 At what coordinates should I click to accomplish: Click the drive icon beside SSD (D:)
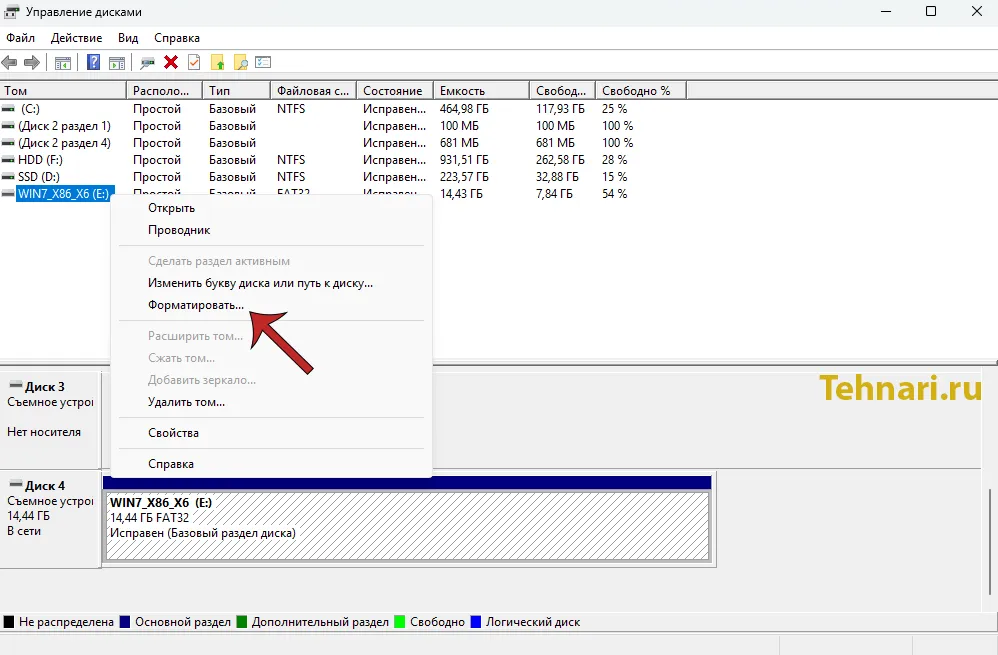point(8,177)
